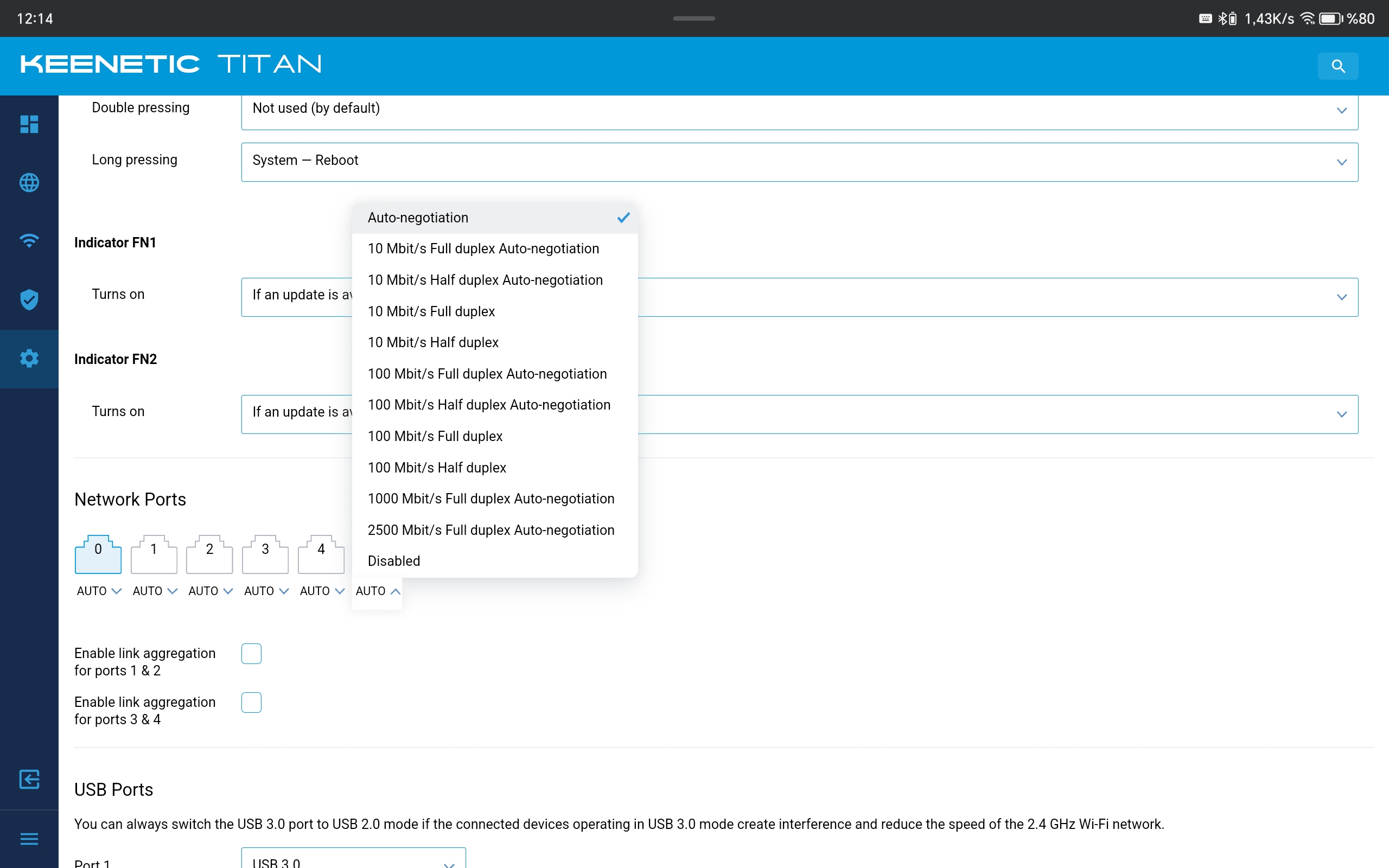Tap the top drag handle bar
1389x868 pixels.
coord(694,18)
